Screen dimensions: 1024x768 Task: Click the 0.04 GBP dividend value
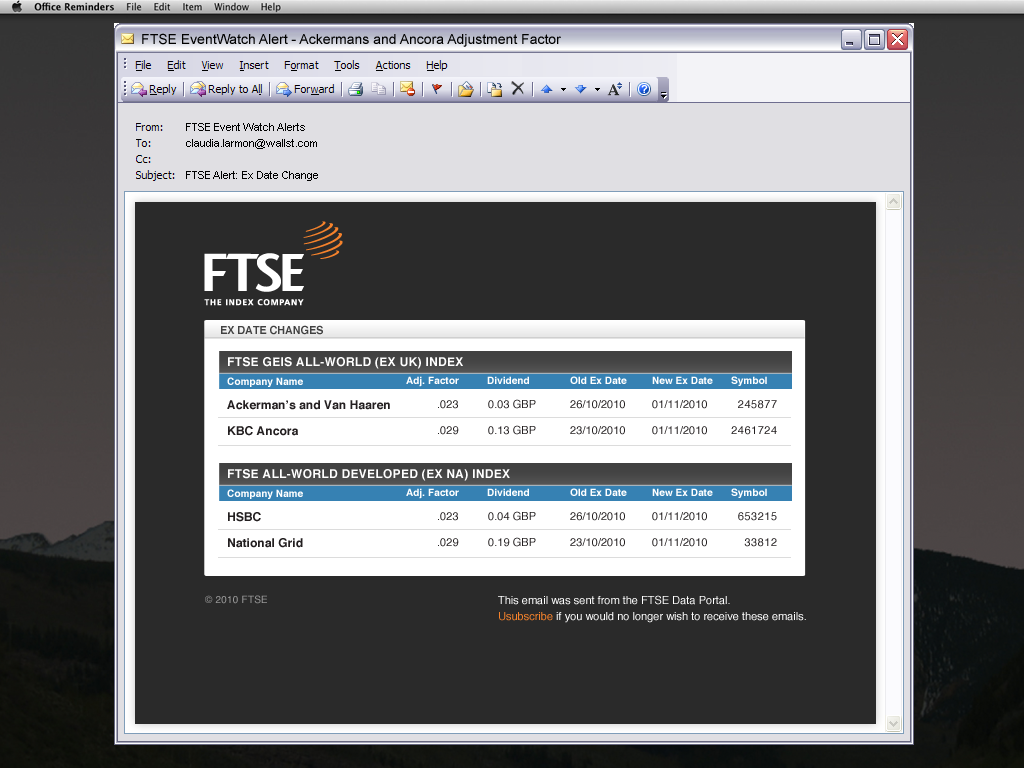[511, 516]
